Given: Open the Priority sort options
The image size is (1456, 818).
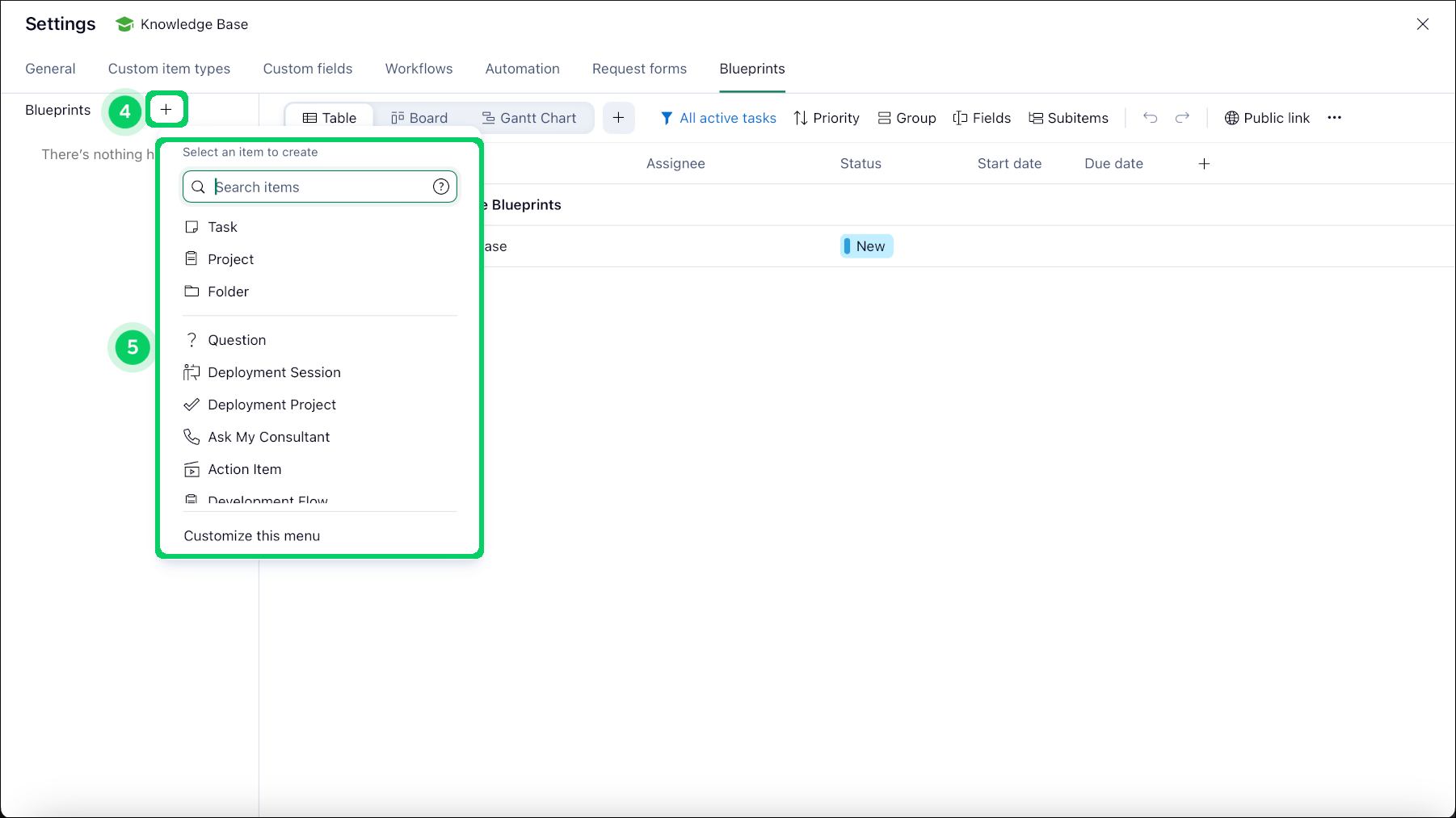Looking at the screenshot, I should [x=827, y=118].
